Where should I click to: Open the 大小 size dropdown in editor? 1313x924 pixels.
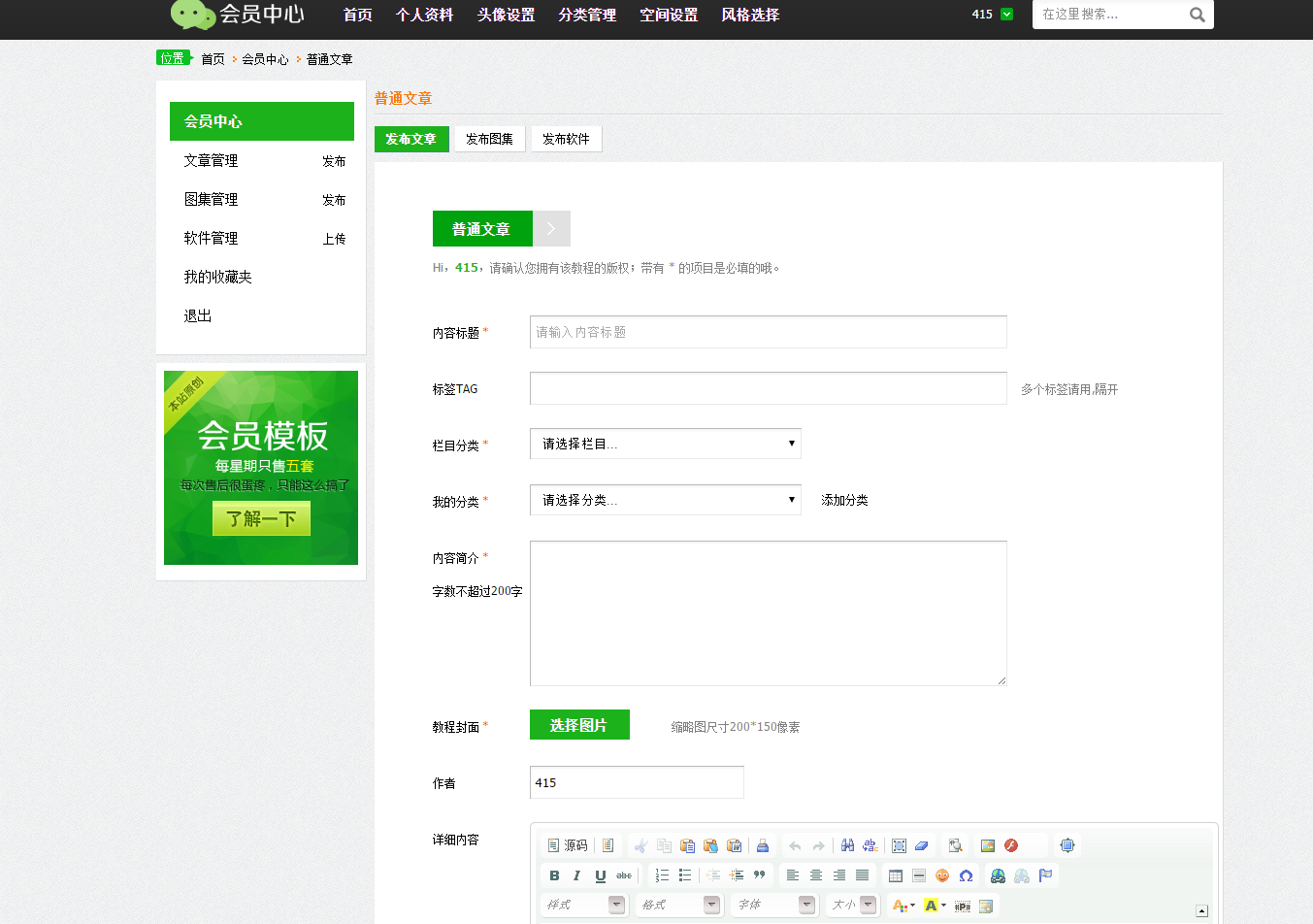point(853,905)
